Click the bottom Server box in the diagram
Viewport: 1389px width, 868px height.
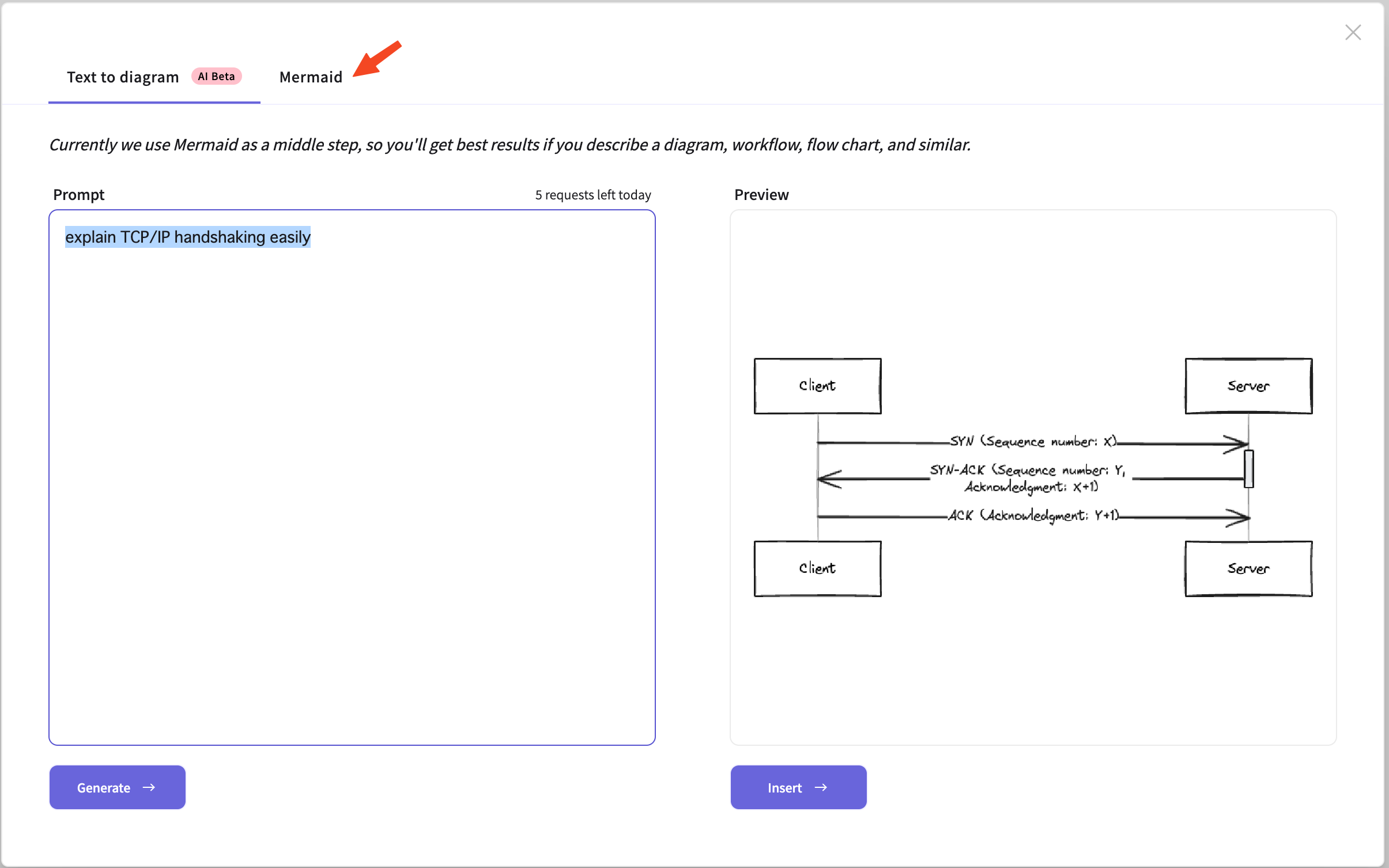1248,568
